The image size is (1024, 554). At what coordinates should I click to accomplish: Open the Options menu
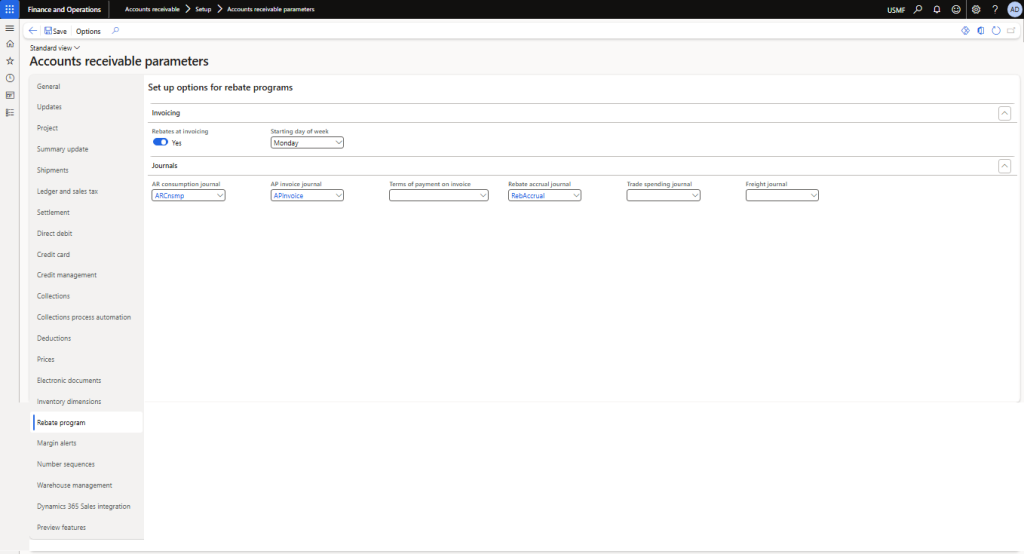click(x=88, y=31)
